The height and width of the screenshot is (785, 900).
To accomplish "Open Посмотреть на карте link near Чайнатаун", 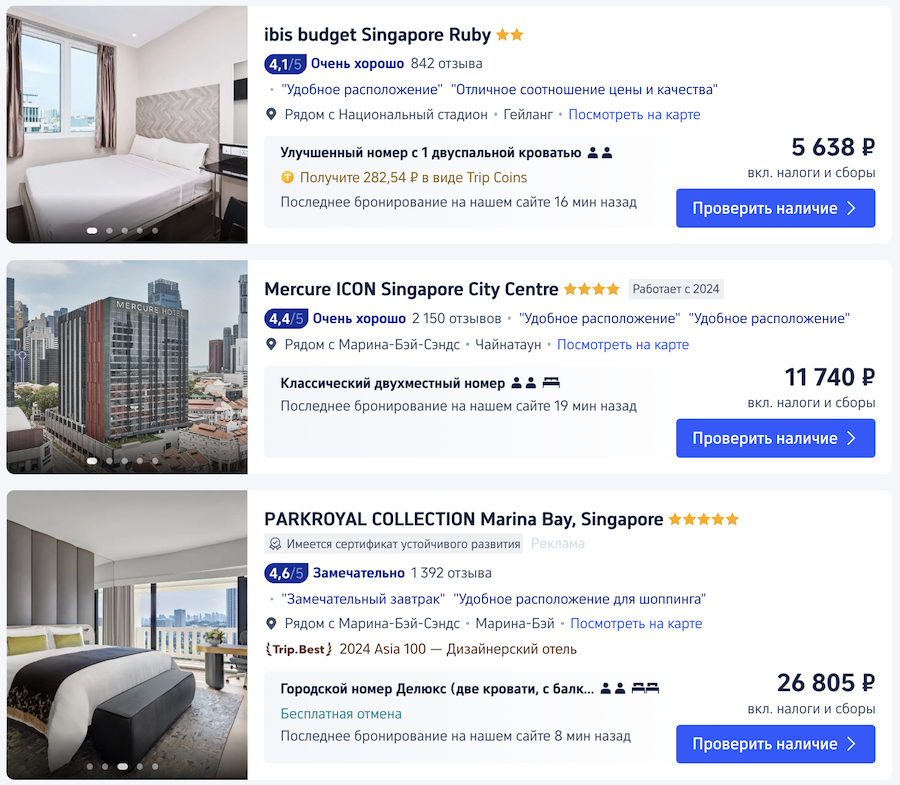I will [623, 344].
